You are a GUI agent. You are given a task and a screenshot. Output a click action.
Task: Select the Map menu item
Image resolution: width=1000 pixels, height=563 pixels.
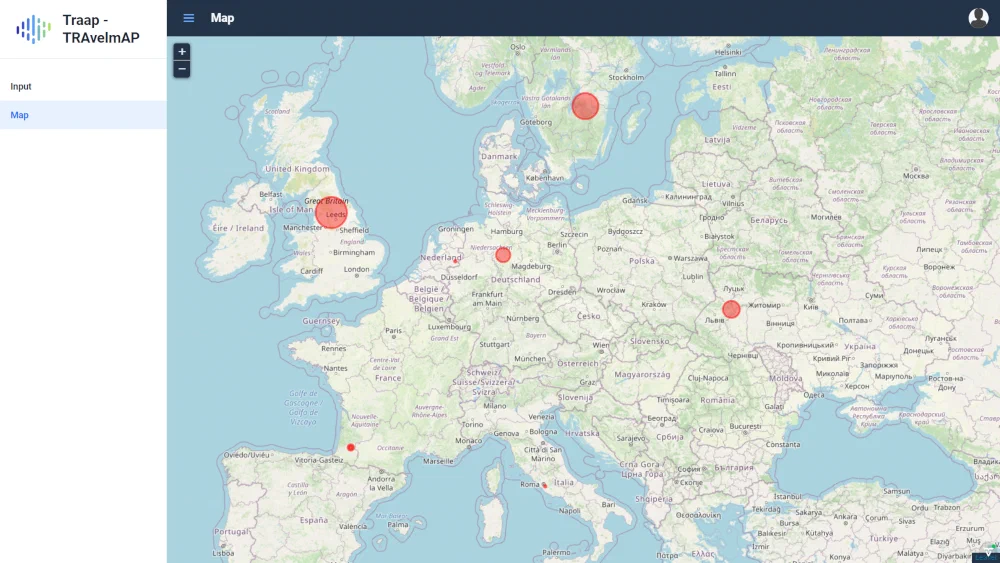[x=84, y=115]
